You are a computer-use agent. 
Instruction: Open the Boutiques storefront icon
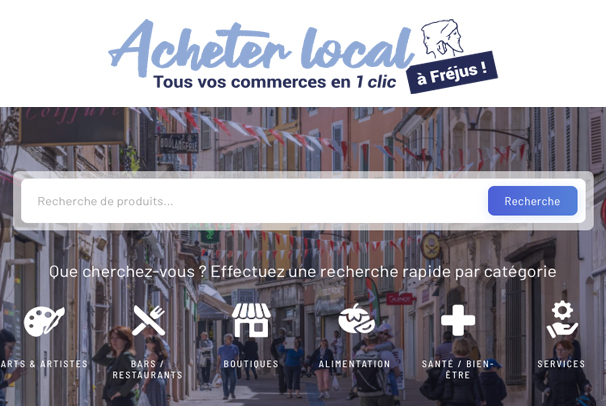251,320
